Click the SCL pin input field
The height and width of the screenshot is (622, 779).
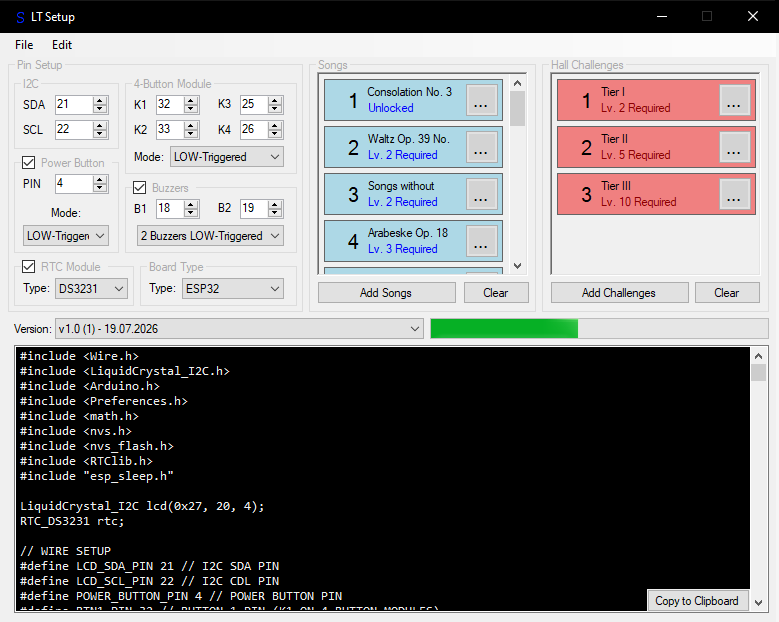(74, 129)
